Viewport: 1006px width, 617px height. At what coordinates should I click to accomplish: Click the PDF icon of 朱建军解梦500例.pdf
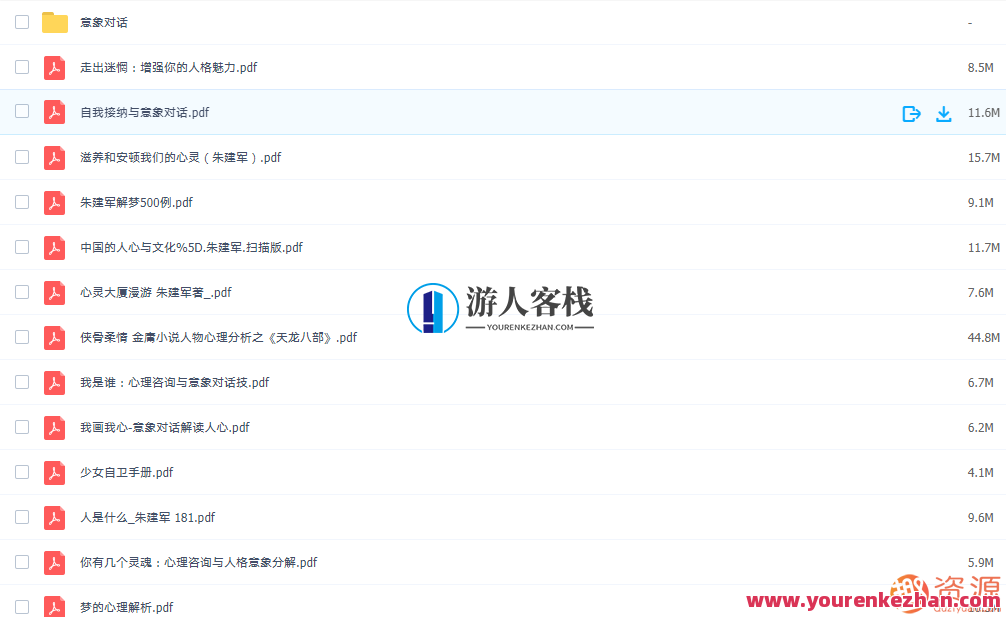pos(54,202)
